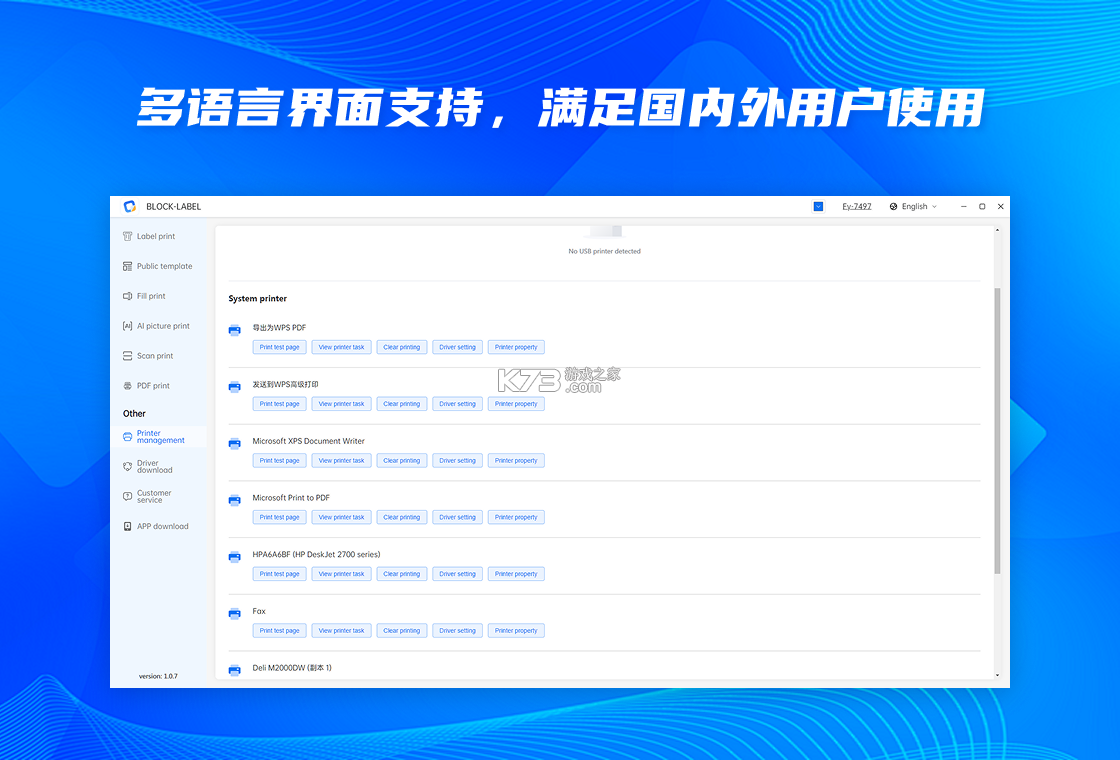Click printer icon for HPA6A6BF HP DeskJet
1120x760 pixels.
pyautogui.click(x=234, y=556)
